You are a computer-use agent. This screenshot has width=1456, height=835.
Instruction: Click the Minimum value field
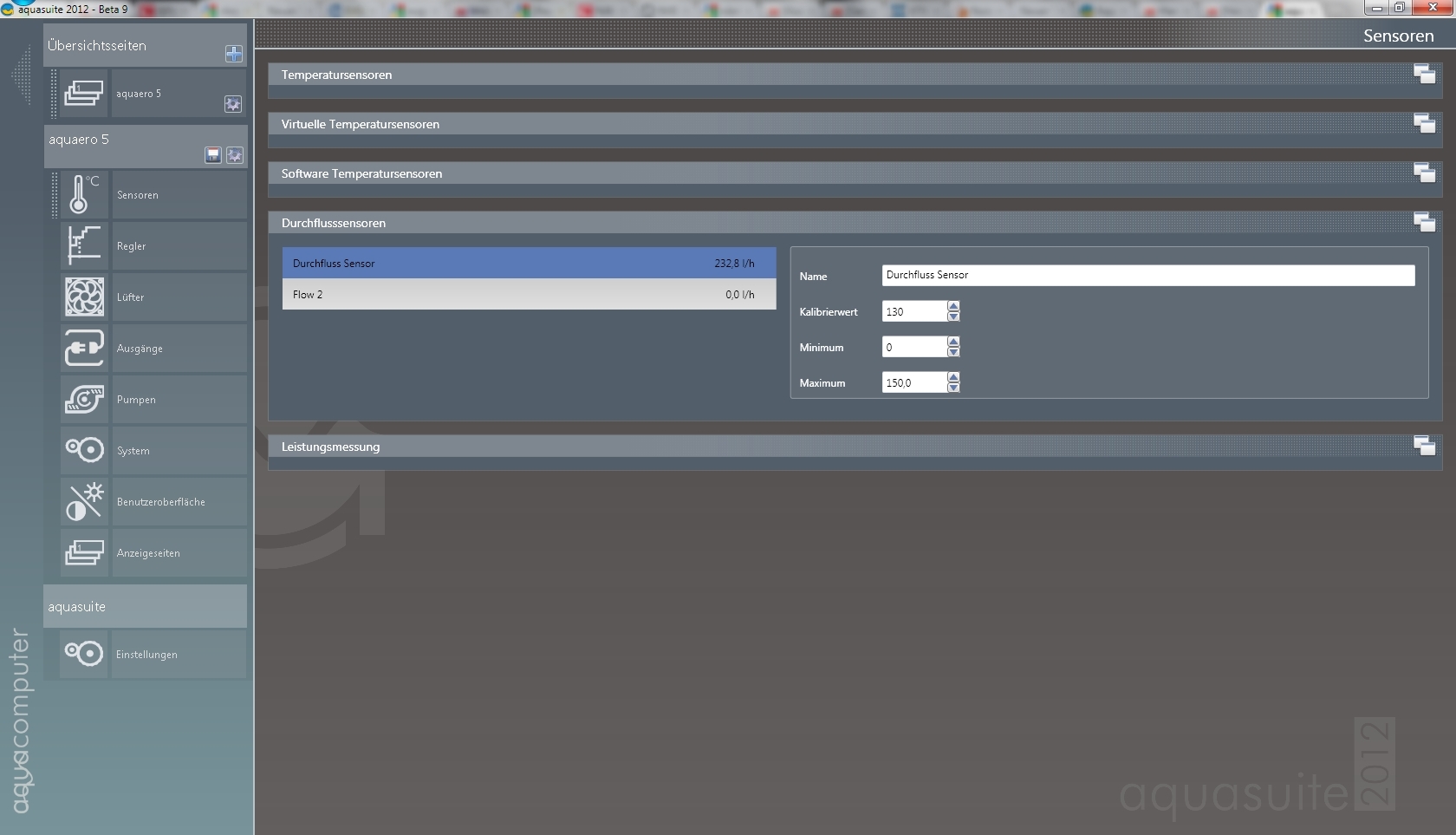pos(913,347)
